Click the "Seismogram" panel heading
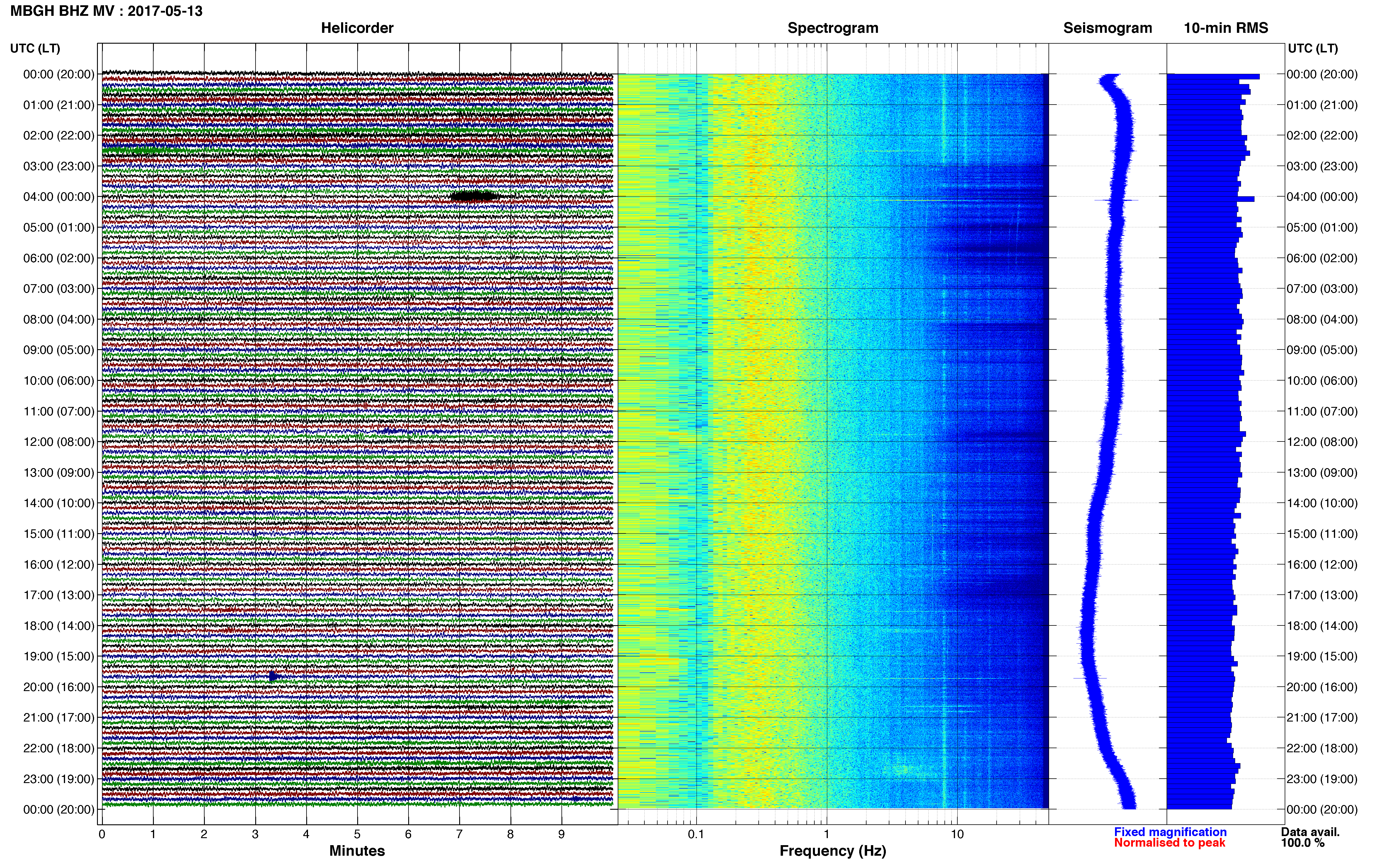The image size is (1389, 868). click(x=1108, y=28)
